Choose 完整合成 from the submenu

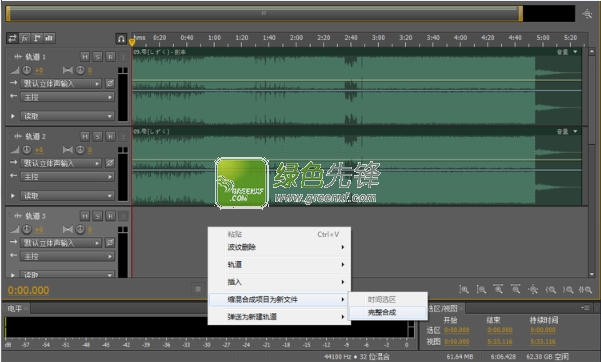coord(388,313)
